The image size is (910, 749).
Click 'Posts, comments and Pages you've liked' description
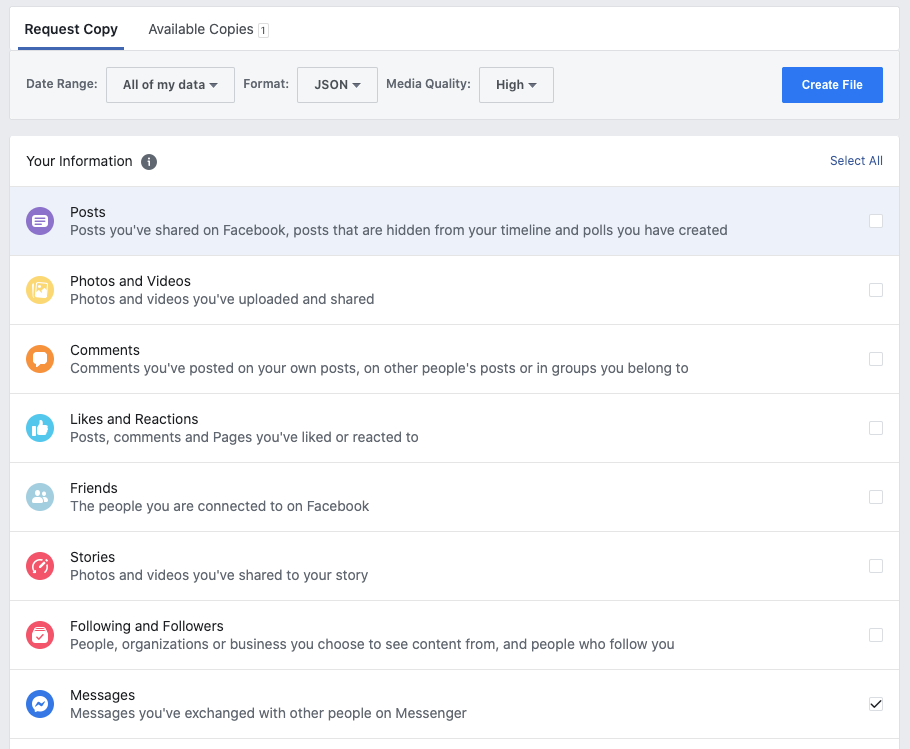pyautogui.click(x=244, y=437)
